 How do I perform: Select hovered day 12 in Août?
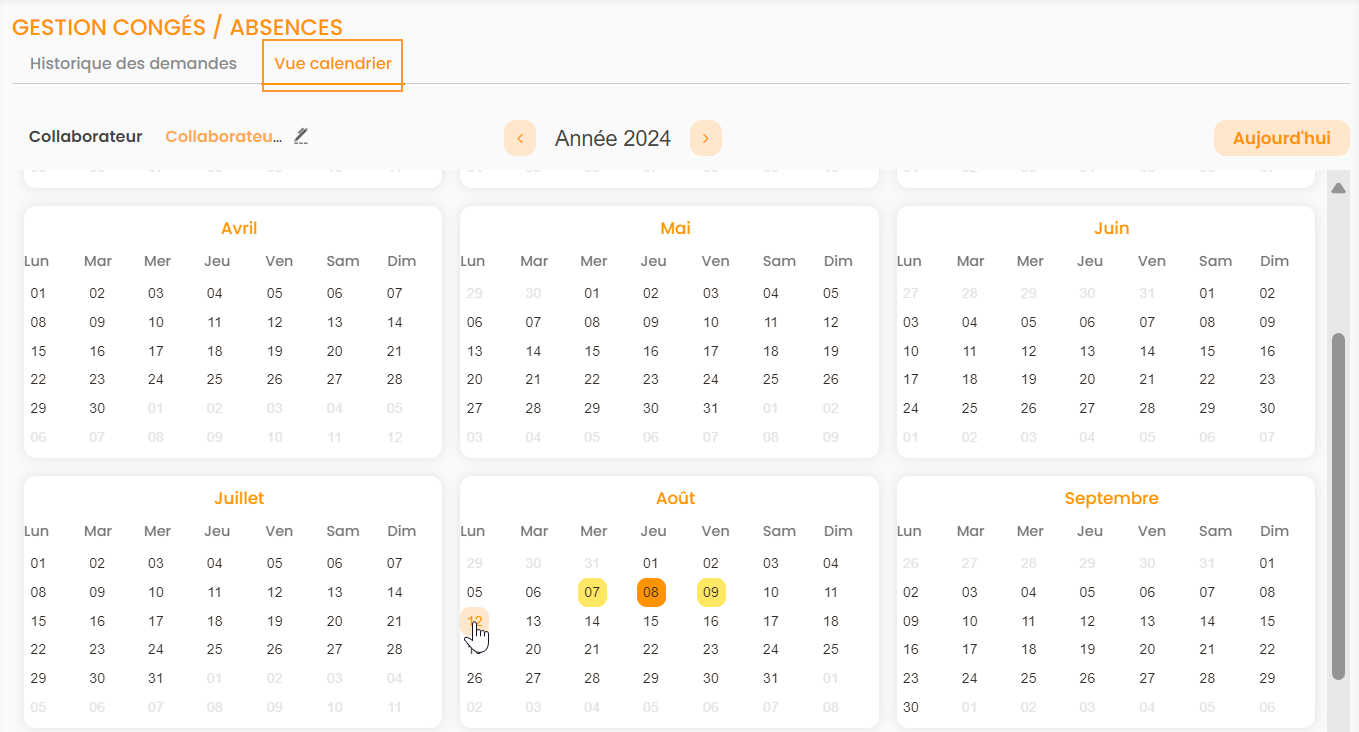[x=475, y=621]
